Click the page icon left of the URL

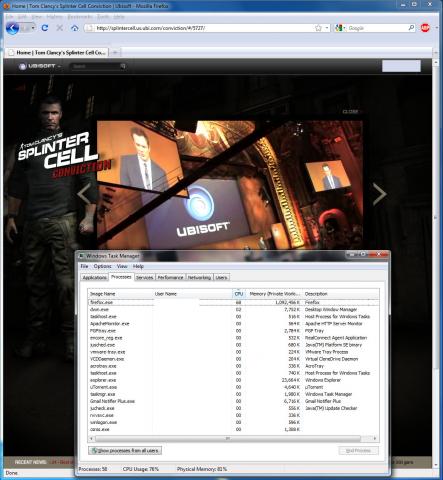coord(89,28)
